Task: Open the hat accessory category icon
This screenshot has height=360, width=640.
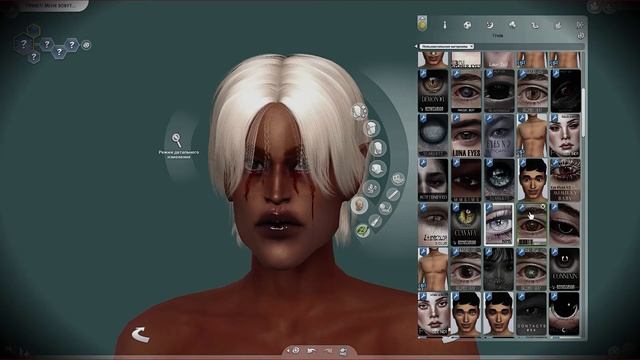Action: click(378, 168)
